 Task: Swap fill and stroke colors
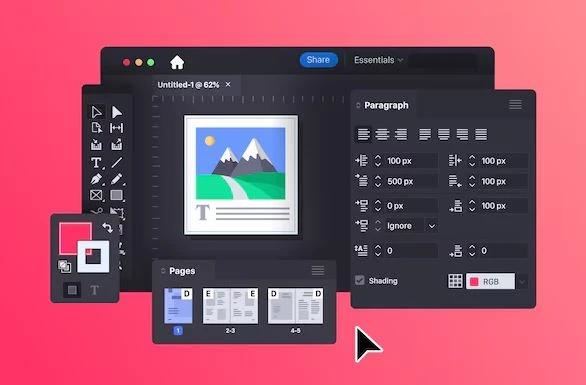coord(108,227)
